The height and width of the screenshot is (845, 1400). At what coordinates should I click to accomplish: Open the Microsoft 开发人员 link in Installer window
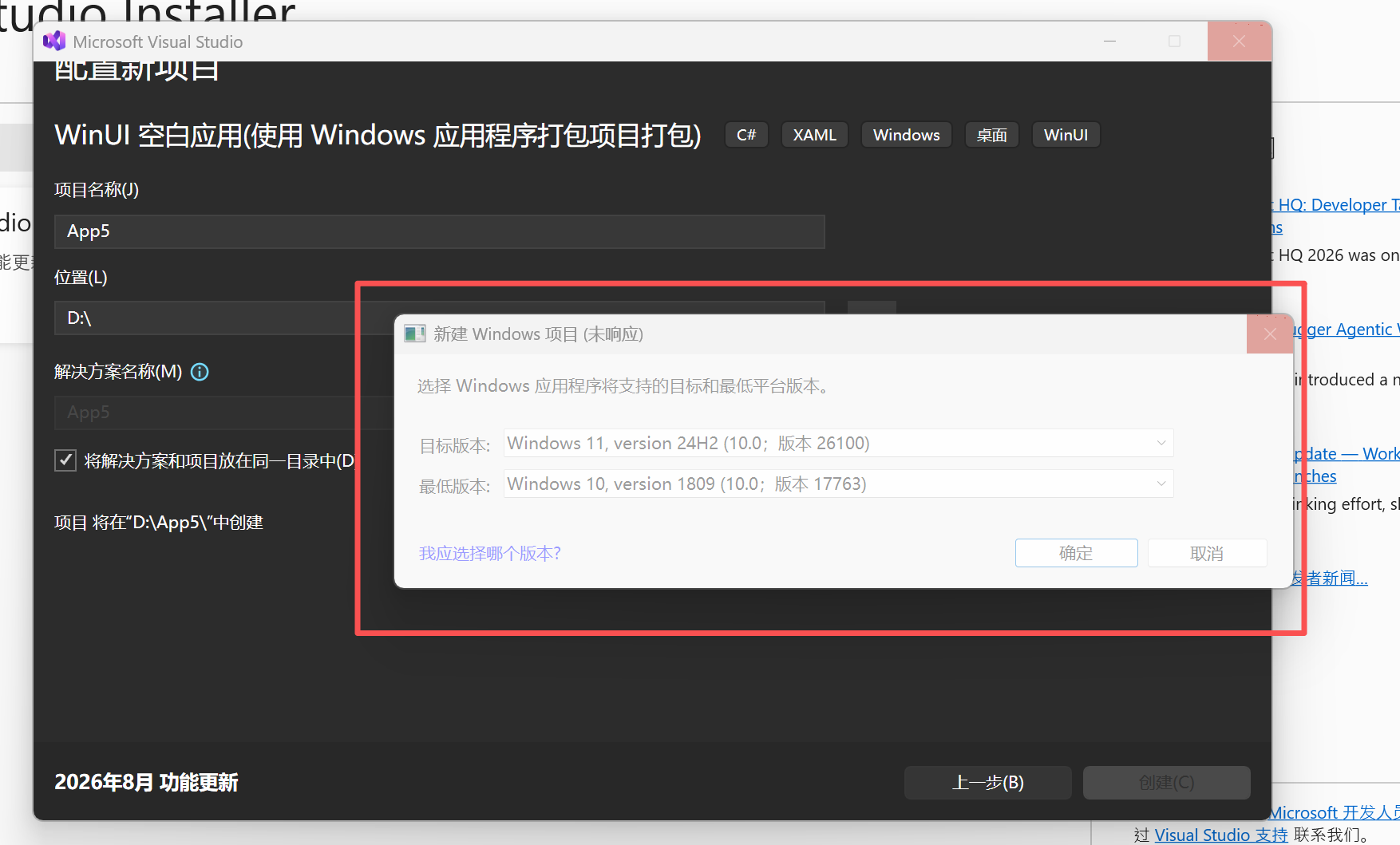click(1335, 812)
